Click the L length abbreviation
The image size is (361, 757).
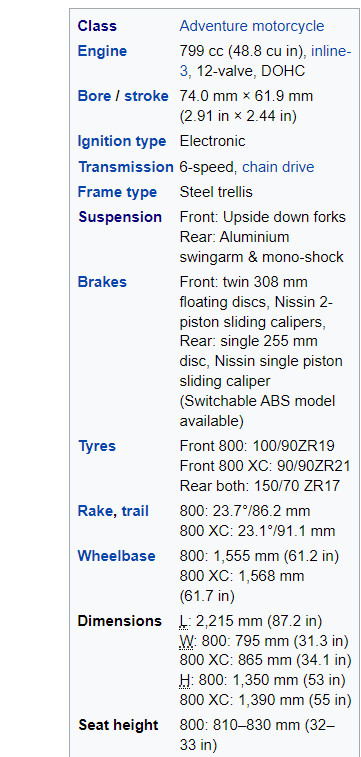(x=183, y=621)
